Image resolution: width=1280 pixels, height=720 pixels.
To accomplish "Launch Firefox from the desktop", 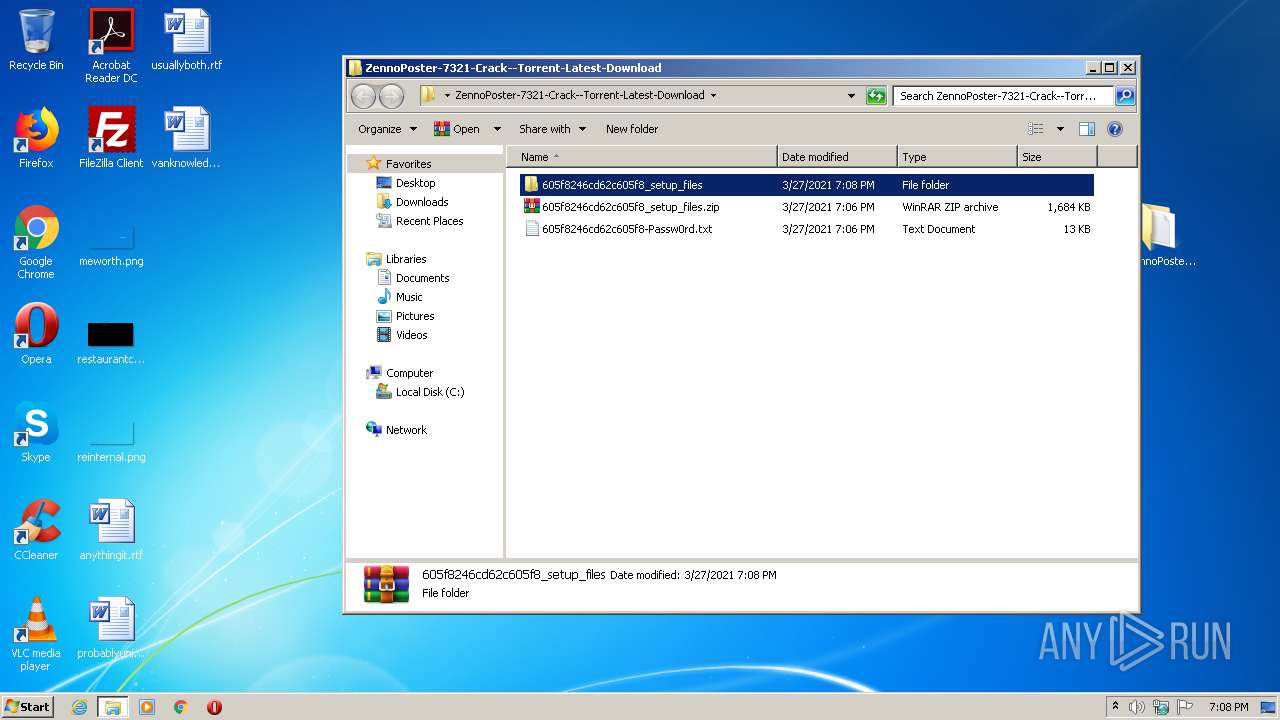I will click(36, 138).
